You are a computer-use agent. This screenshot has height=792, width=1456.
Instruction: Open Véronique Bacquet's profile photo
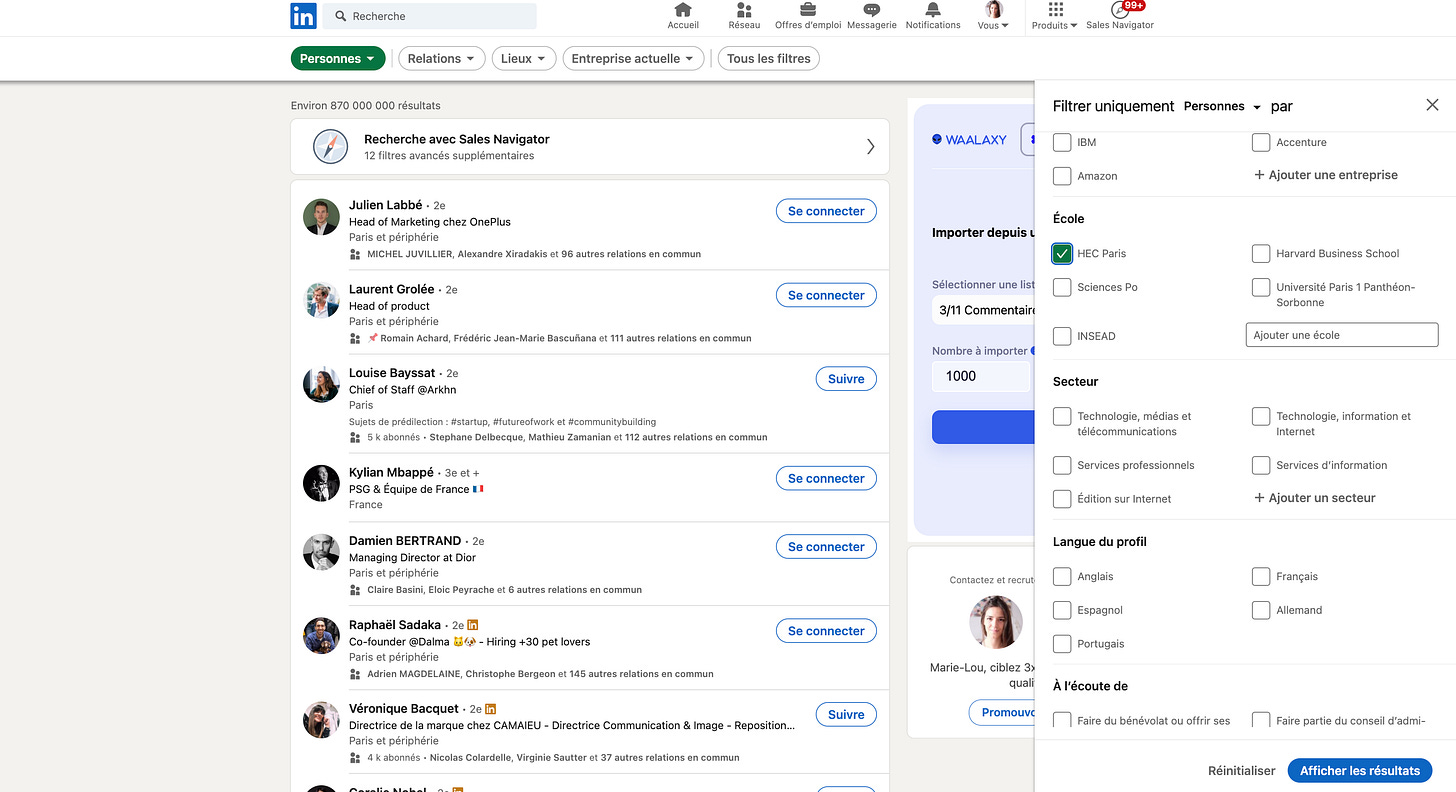pos(322,720)
